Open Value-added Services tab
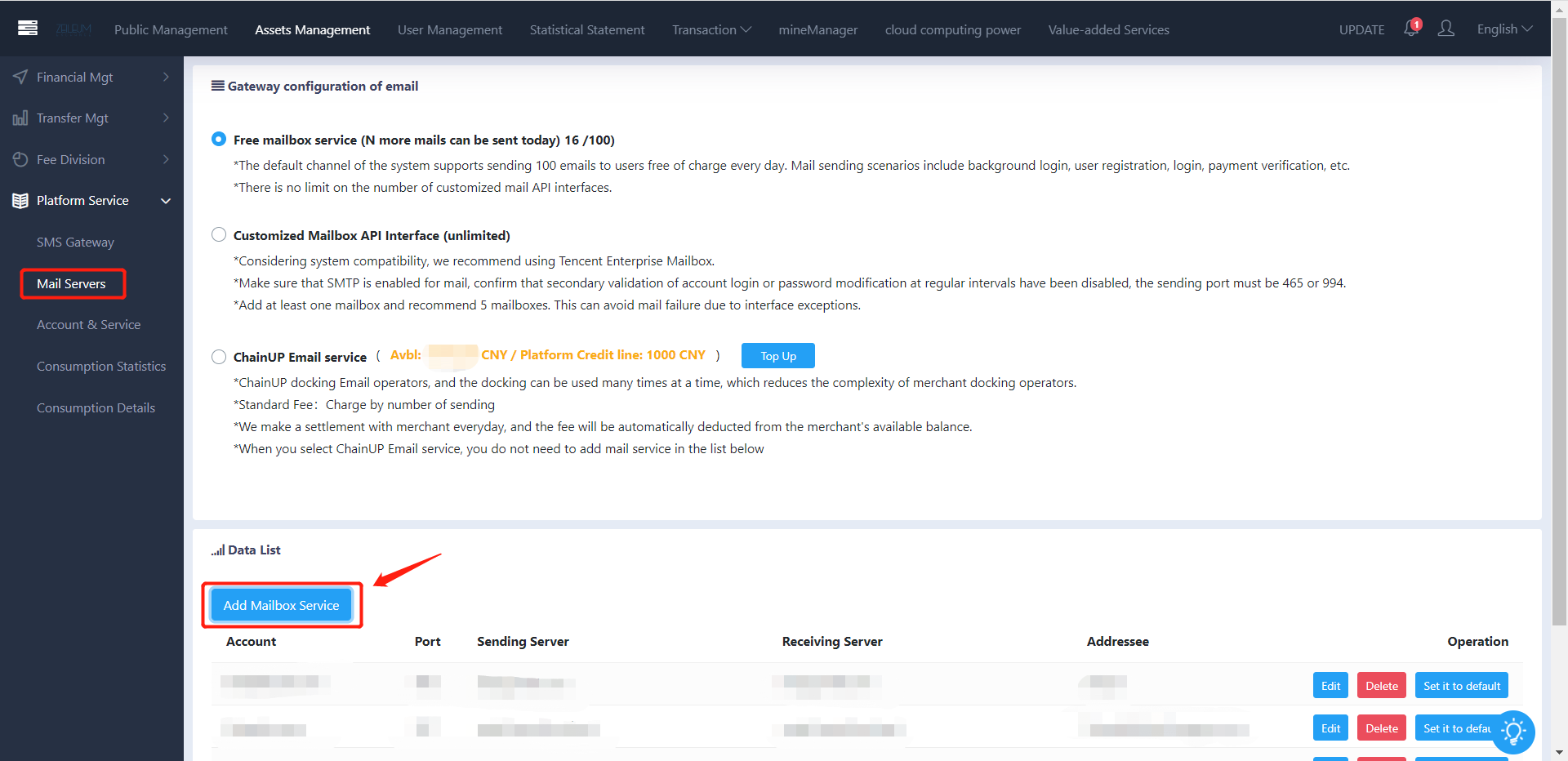 [x=1109, y=29]
